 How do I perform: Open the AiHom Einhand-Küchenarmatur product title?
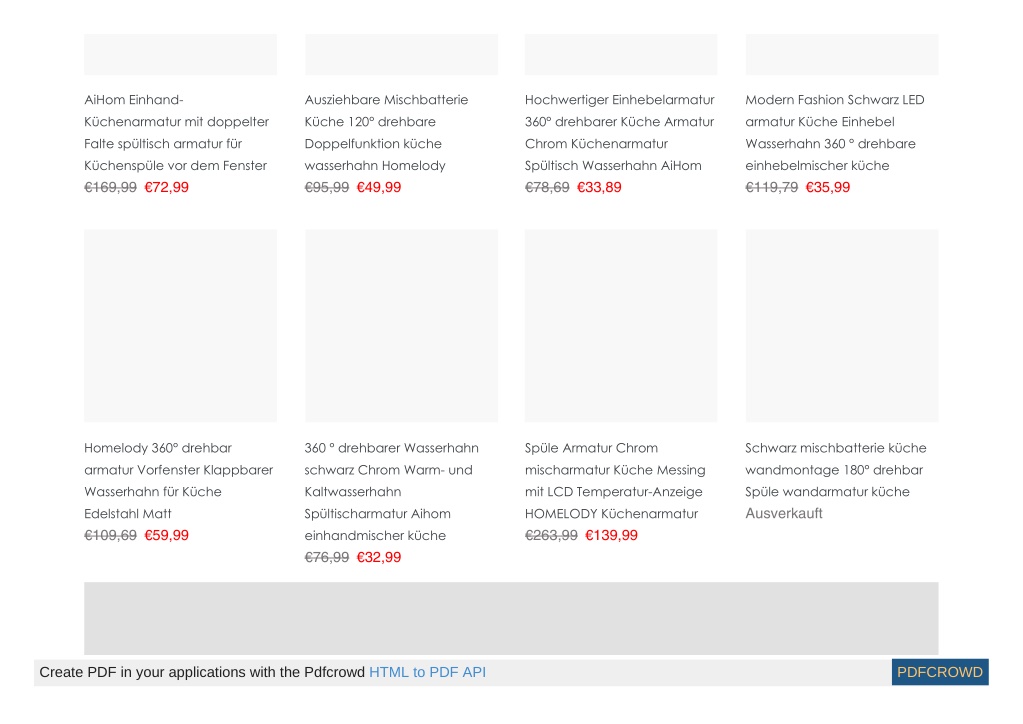(176, 132)
